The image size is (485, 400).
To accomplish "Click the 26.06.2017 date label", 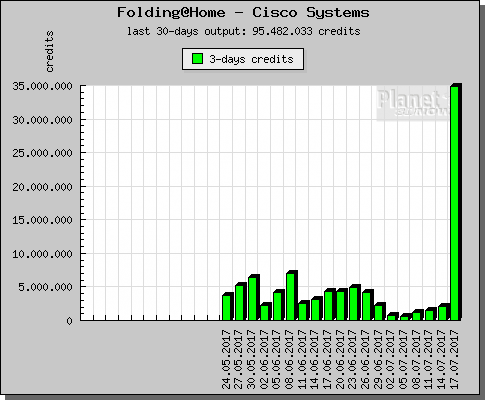I will click(x=366, y=359).
